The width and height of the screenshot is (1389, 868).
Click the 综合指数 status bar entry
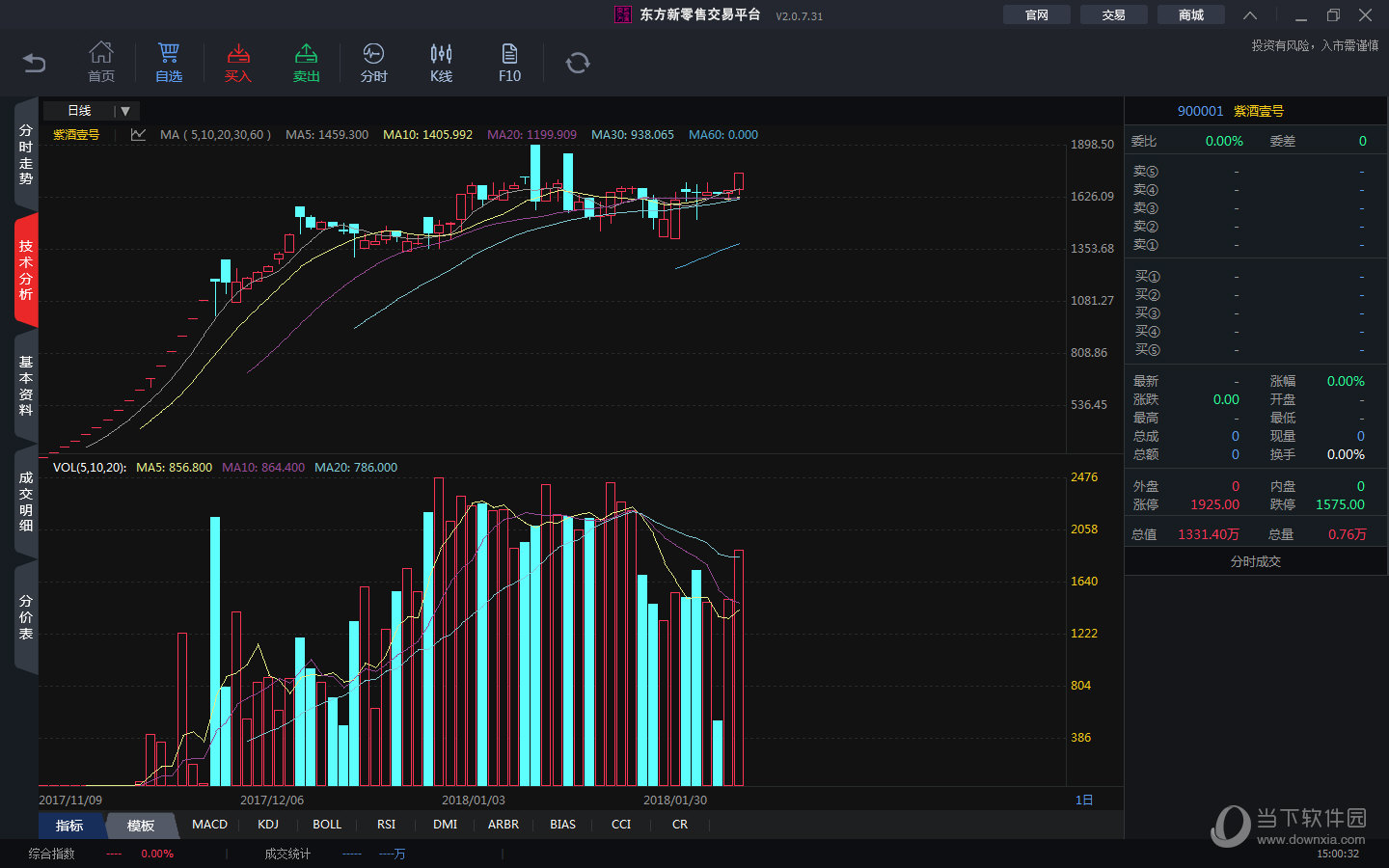52,854
